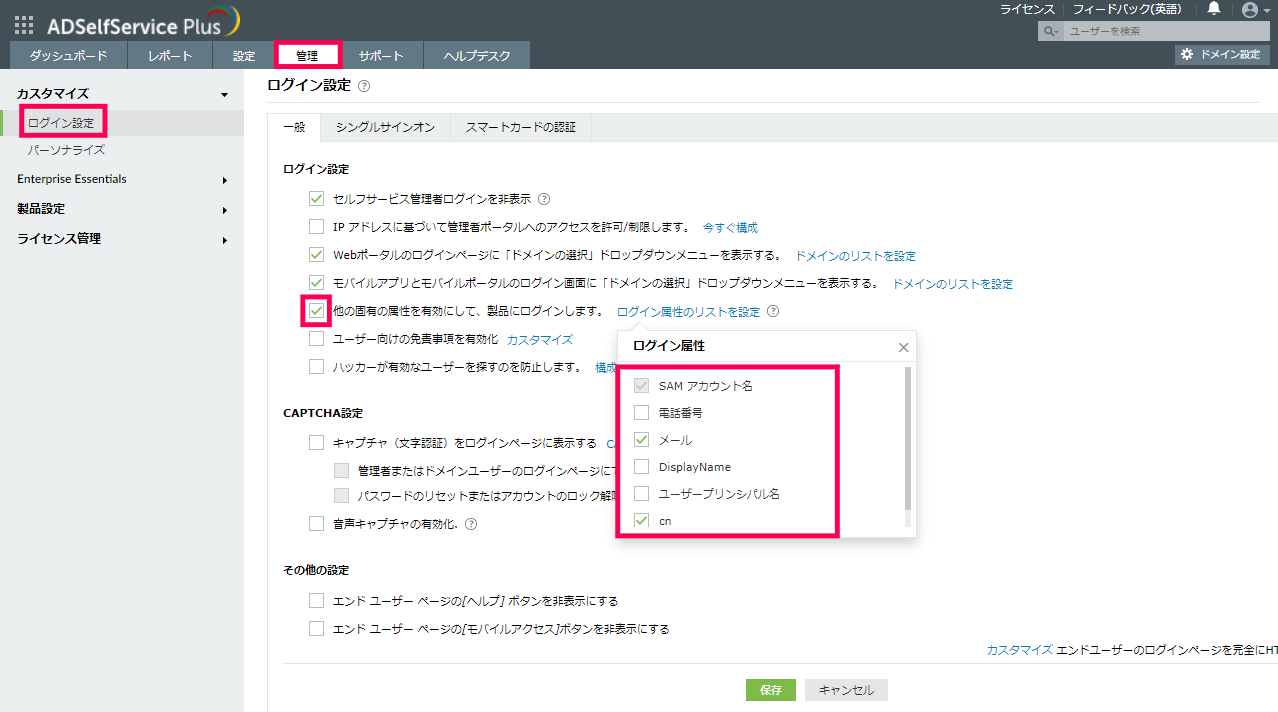1278x712 pixels.
Task: Open the search type dropdown arrow
Action: pos(1056,32)
